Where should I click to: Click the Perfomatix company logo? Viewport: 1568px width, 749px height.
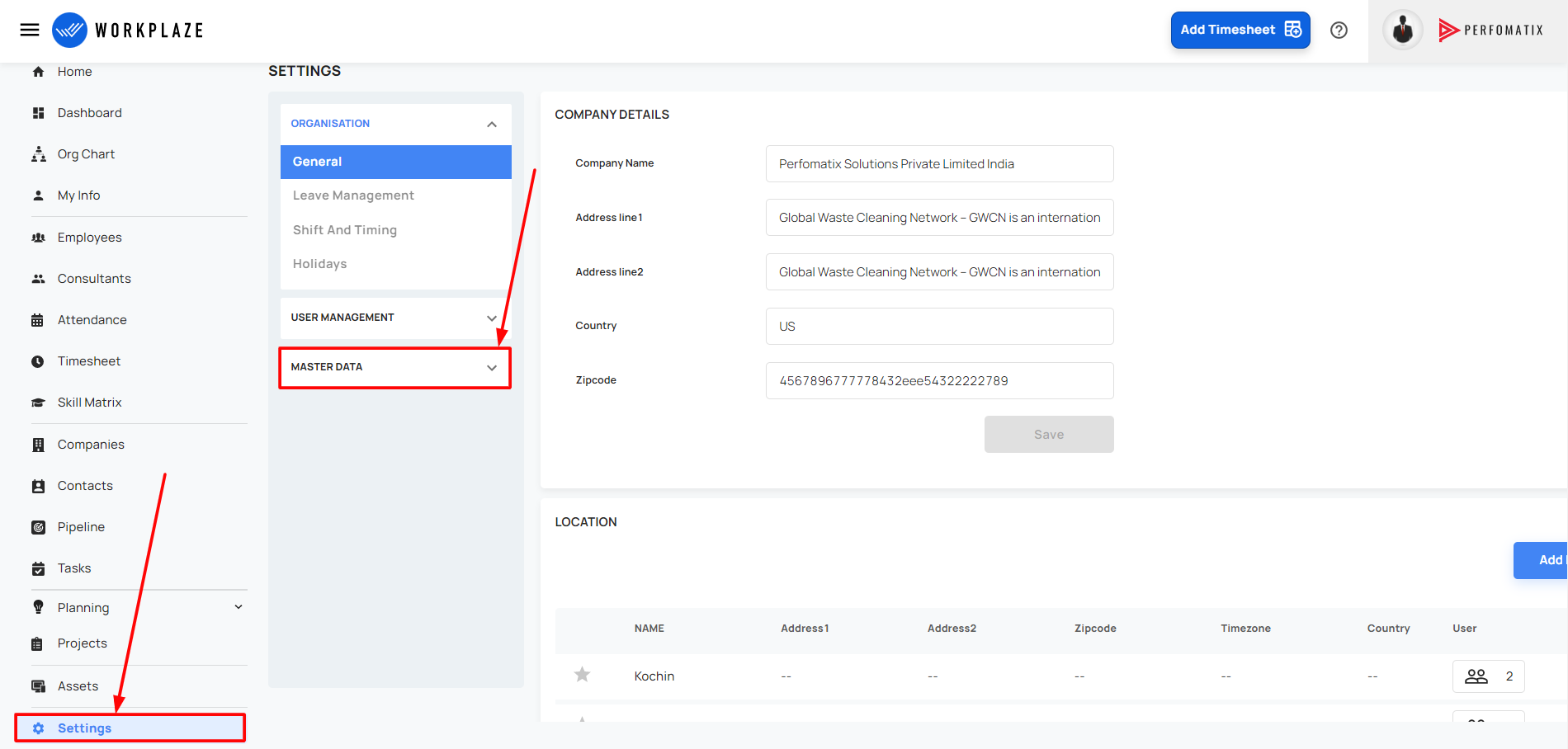pyautogui.click(x=1490, y=31)
